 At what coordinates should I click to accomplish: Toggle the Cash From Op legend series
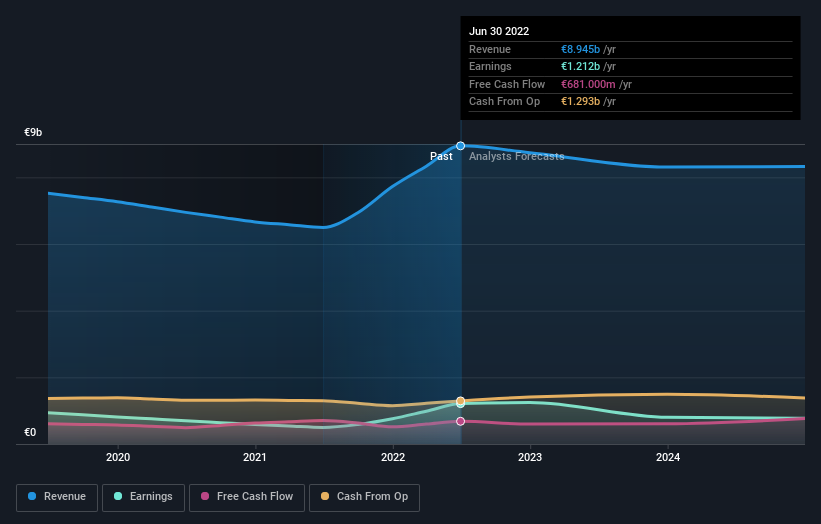(x=364, y=497)
